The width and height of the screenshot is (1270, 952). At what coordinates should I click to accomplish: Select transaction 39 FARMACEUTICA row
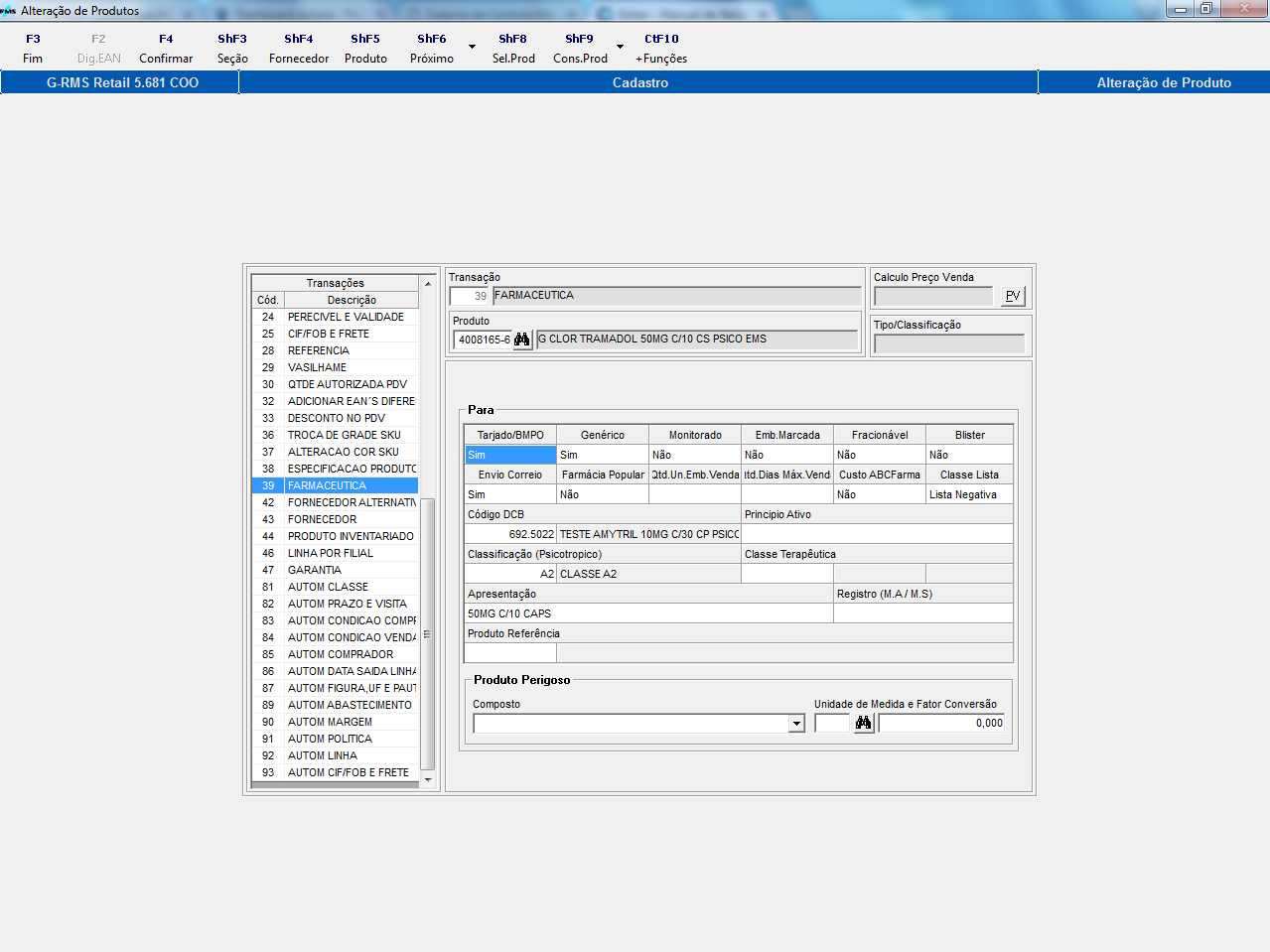tap(335, 485)
